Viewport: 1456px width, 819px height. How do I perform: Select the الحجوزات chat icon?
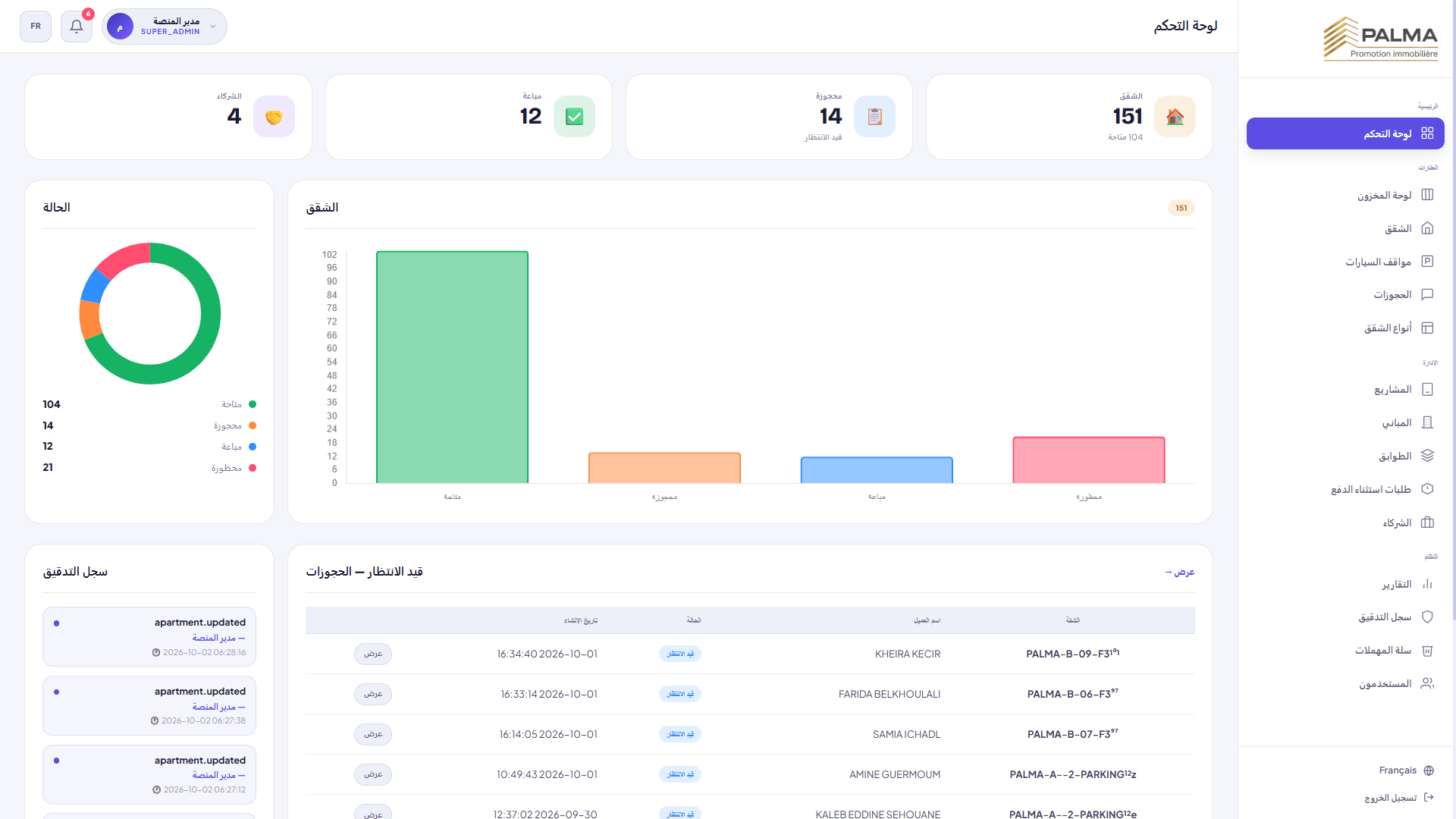[1427, 294]
